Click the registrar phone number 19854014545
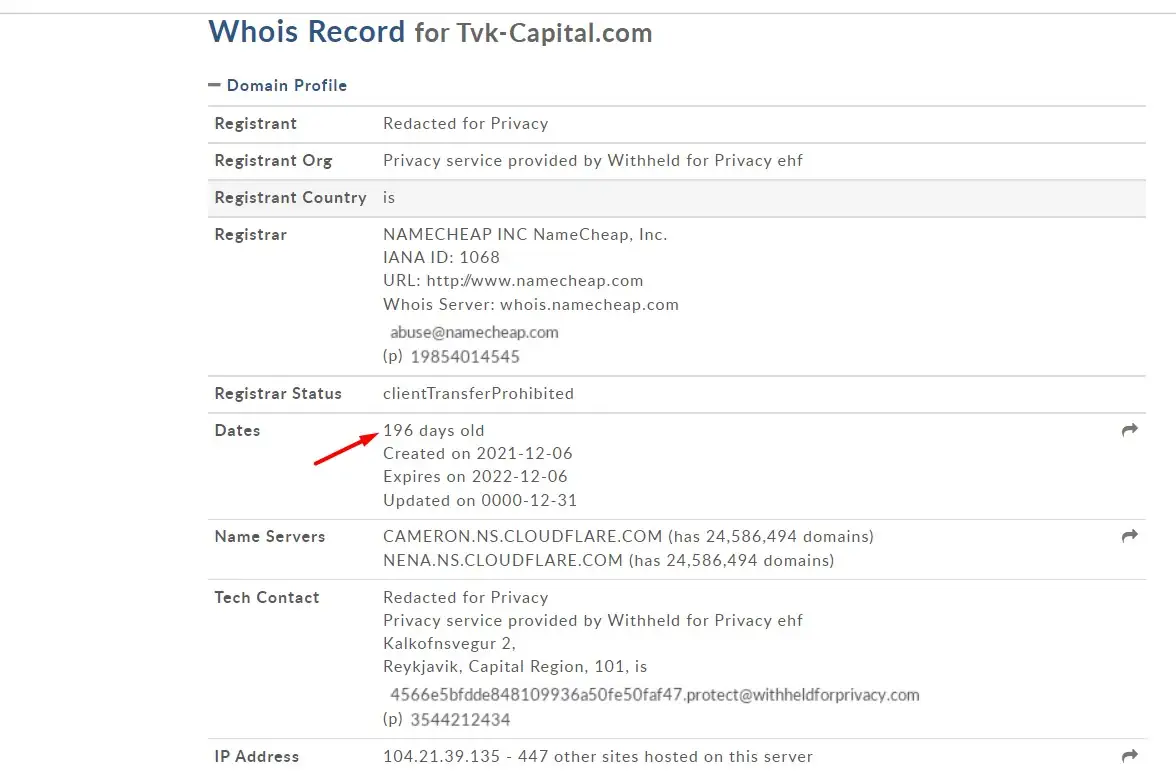 [465, 357]
